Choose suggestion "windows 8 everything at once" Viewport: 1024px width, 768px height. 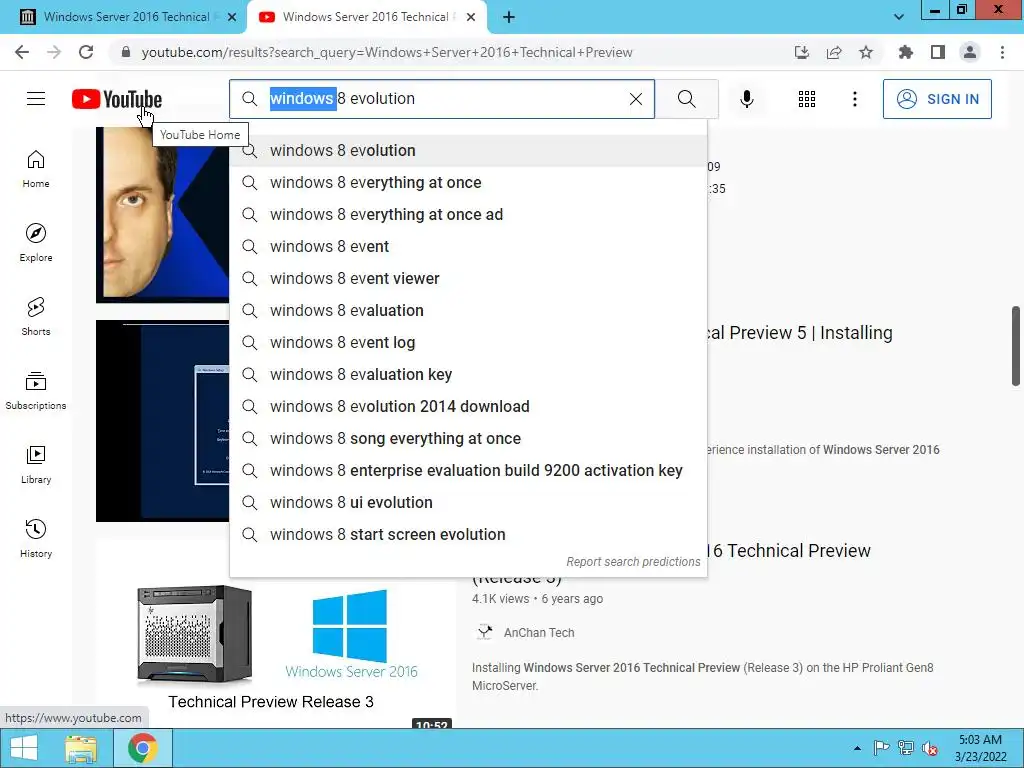point(468,183)
